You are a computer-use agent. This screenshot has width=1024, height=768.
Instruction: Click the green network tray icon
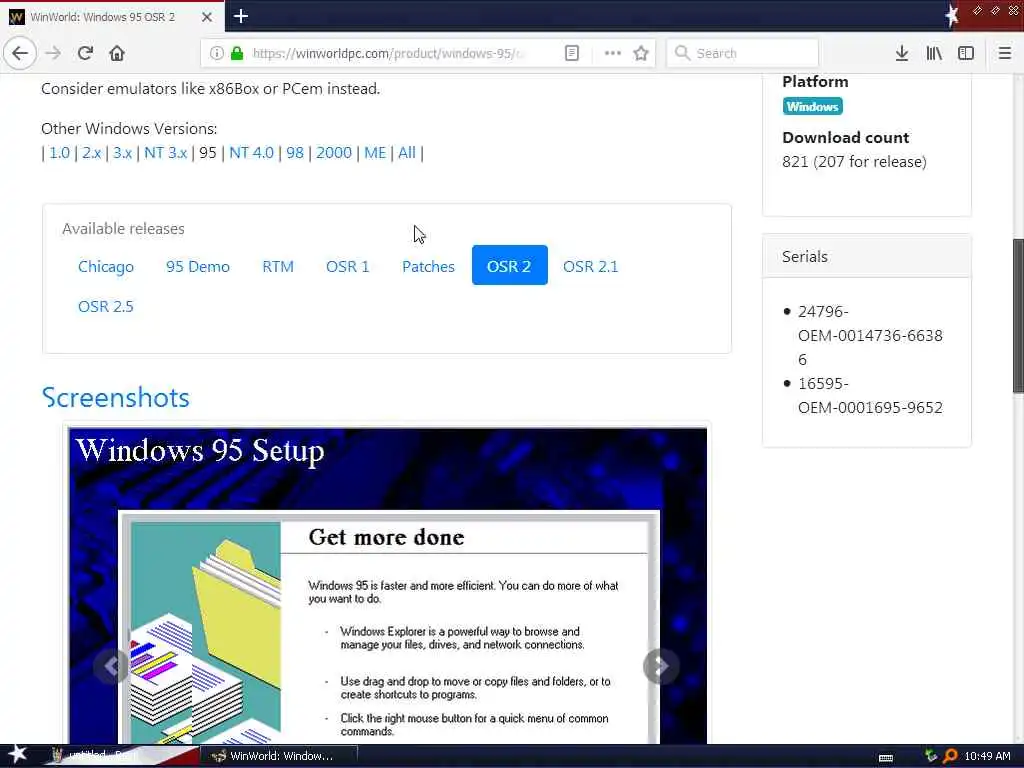pyautogui.click(x=931, y=756)
